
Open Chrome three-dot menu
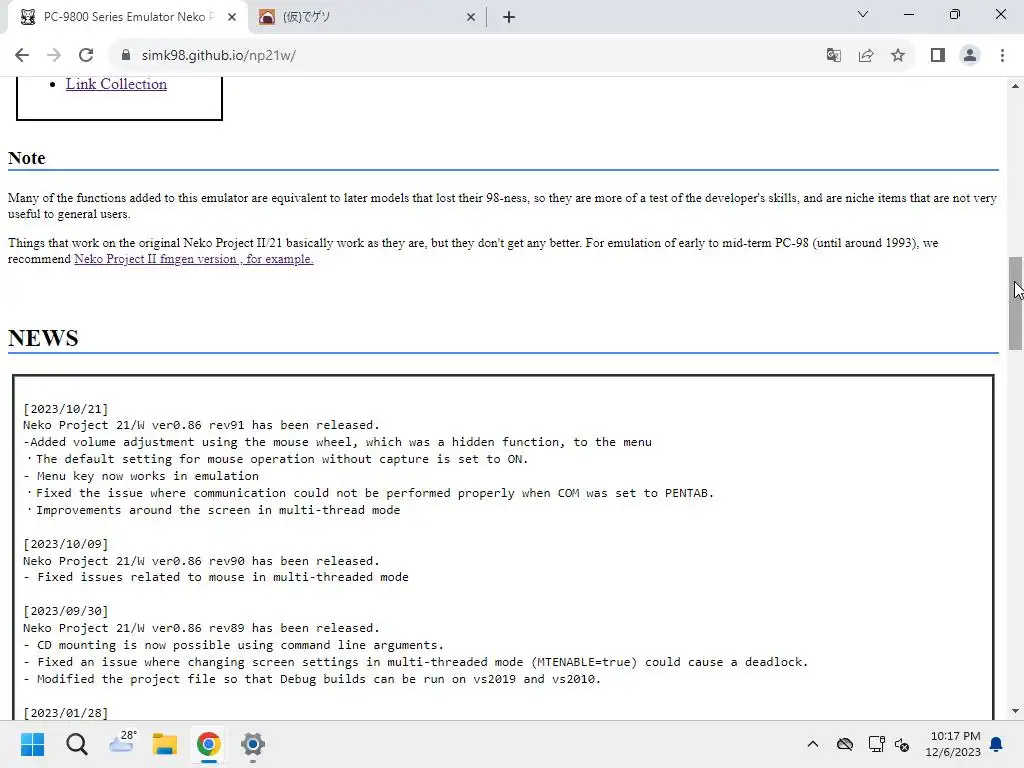1002,55
